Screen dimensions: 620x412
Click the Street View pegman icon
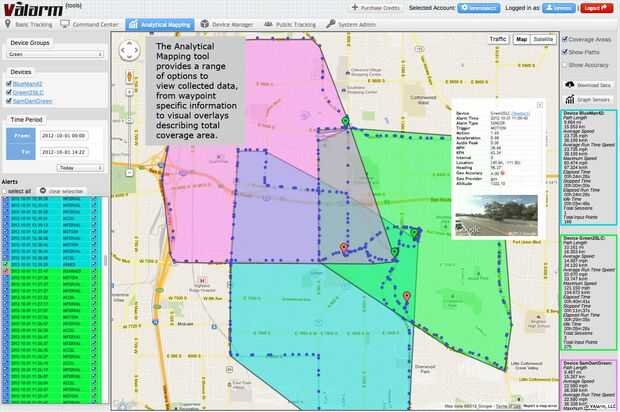(129, 76)
